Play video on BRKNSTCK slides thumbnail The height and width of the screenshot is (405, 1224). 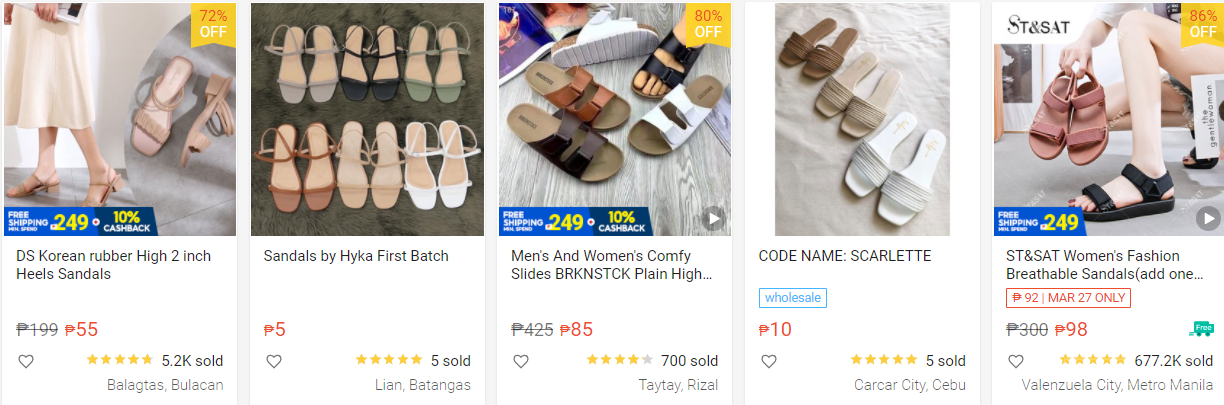(713, 218)
